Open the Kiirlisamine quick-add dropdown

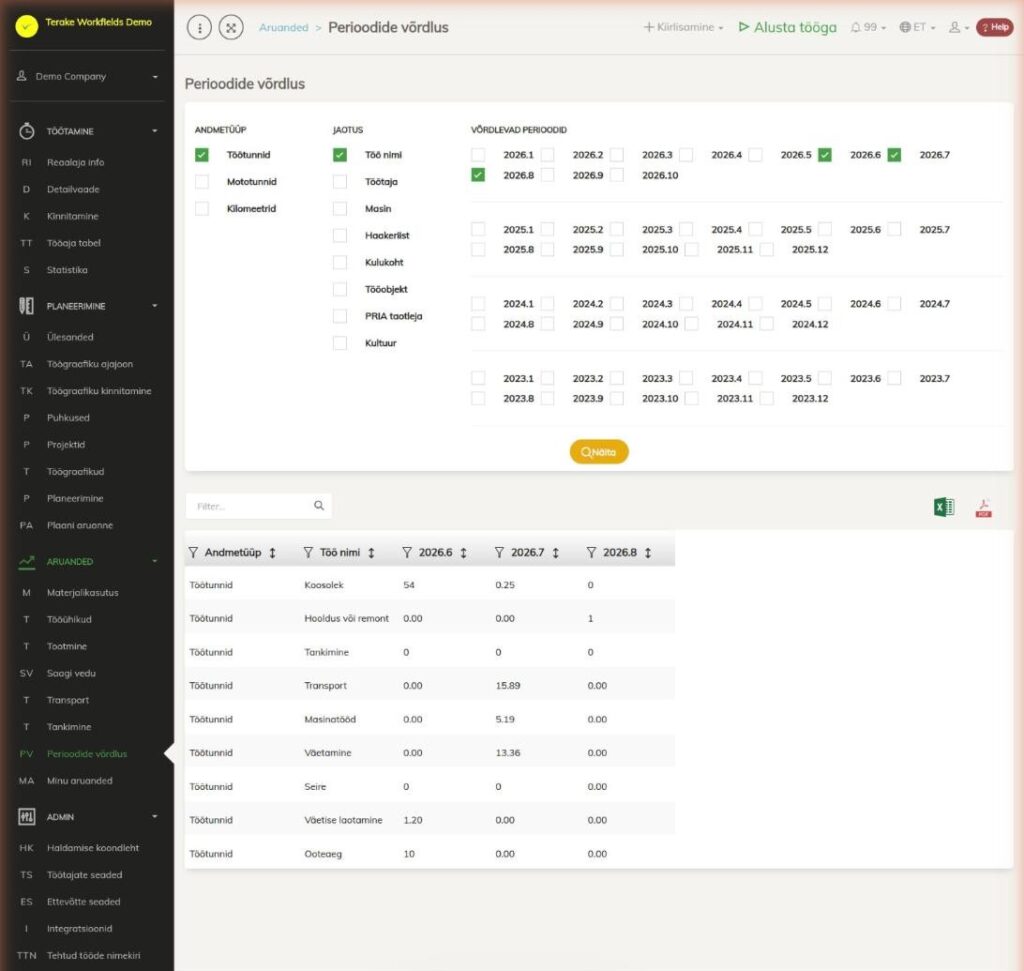pos(683,27)
